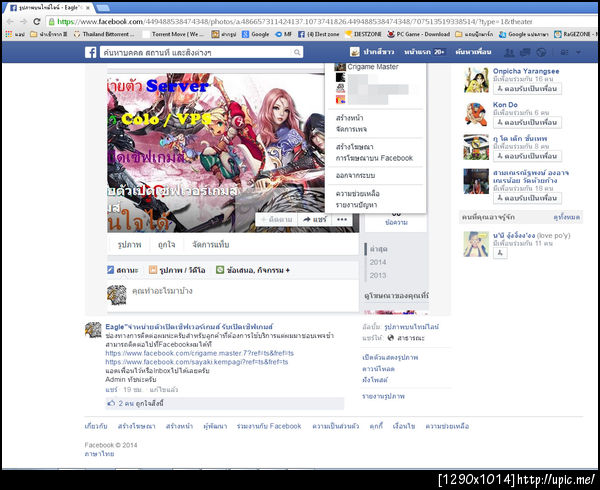This screenshot has width=600, height=490.
Task: Click the browser forward arrow
Action: point(23,22)
